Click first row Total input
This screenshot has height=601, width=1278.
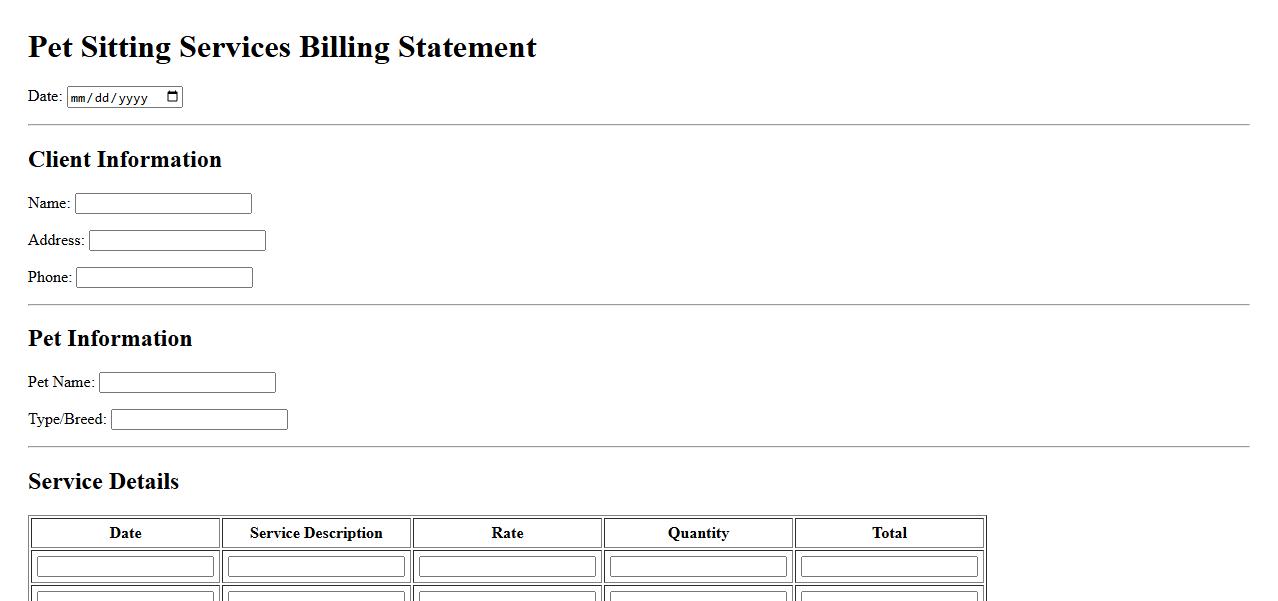click(x=889, y=567)
